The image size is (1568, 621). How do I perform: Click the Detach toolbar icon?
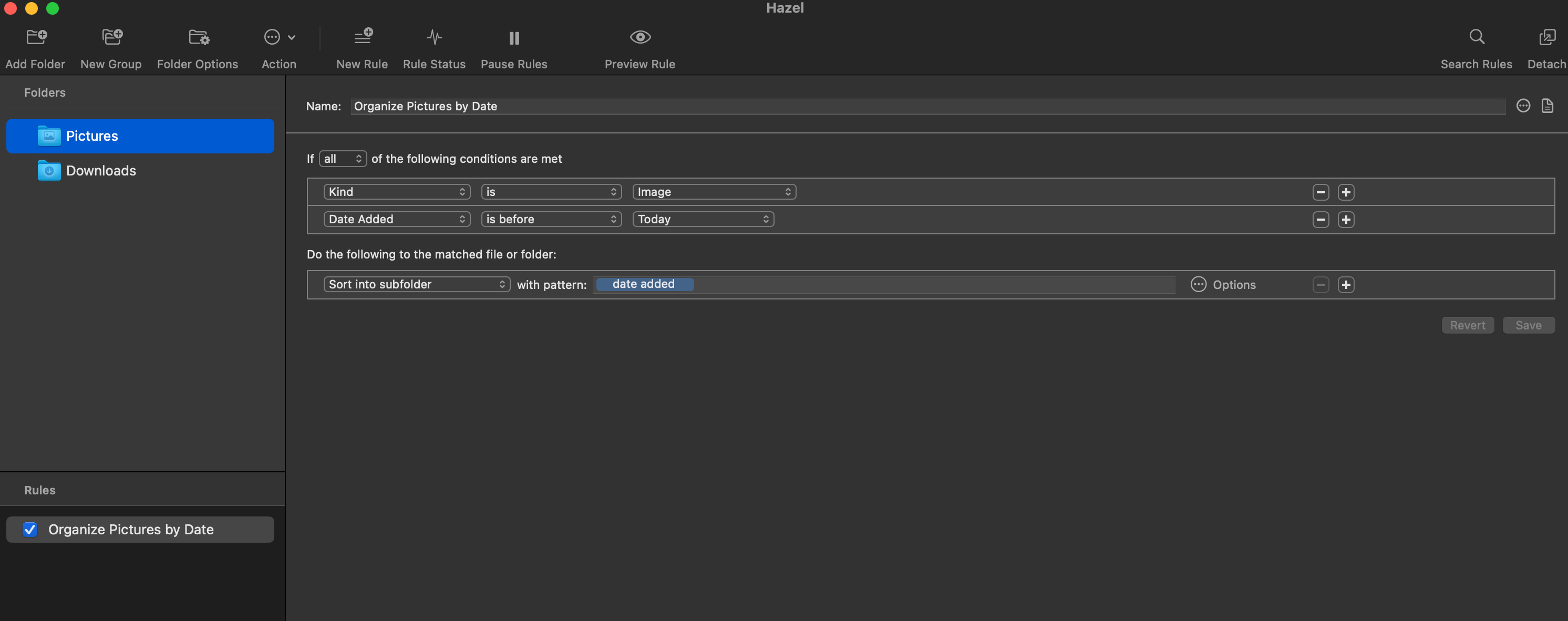tap(1546, 38)
